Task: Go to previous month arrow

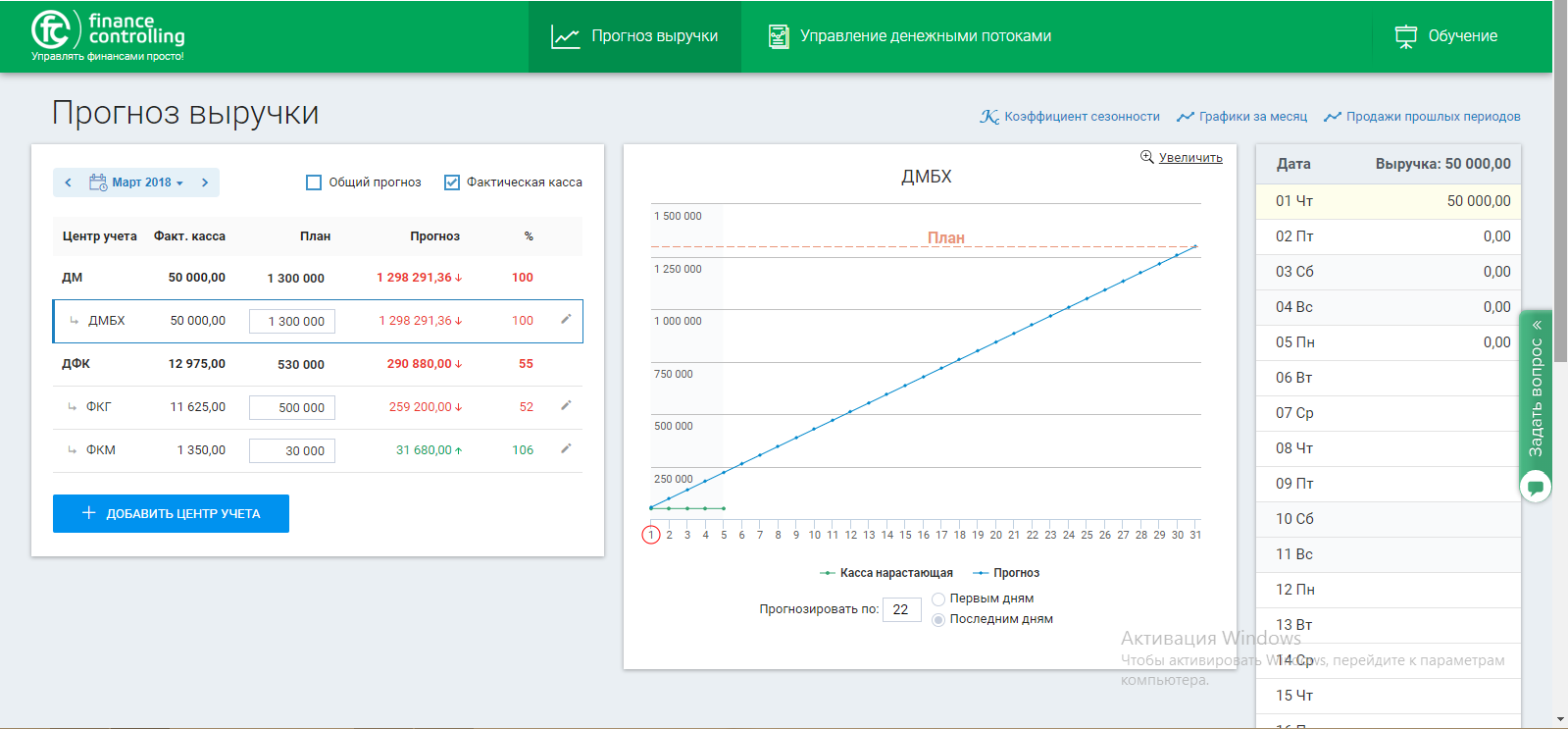Action: [x=68, y=182]
